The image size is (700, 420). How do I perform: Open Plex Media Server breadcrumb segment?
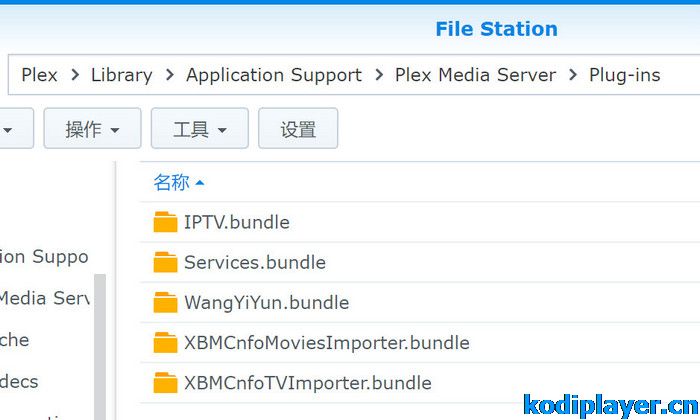(475, 75)
